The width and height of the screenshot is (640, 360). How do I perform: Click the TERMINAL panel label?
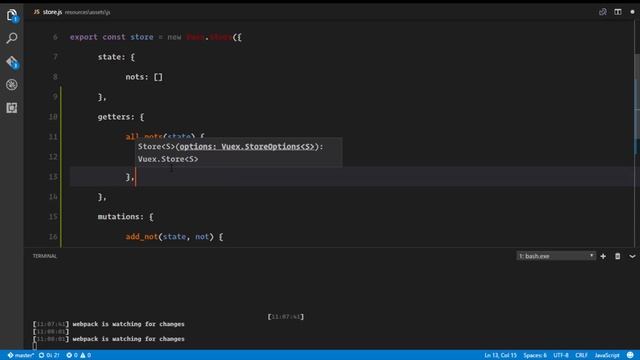coord(45,256)
